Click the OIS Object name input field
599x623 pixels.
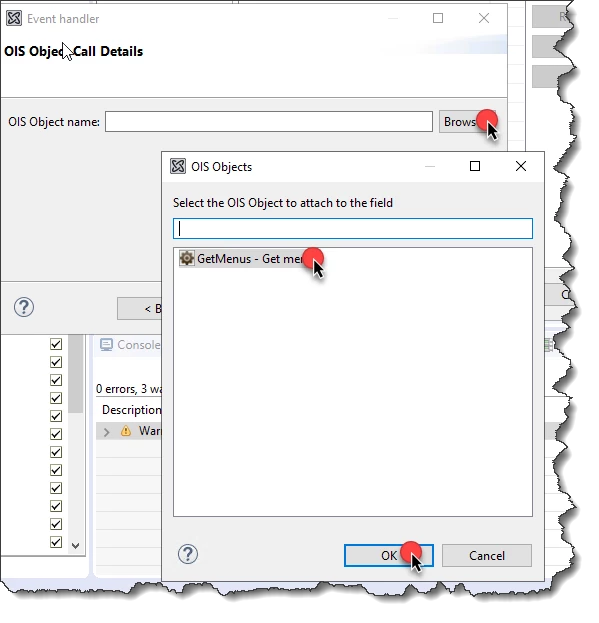269,122
